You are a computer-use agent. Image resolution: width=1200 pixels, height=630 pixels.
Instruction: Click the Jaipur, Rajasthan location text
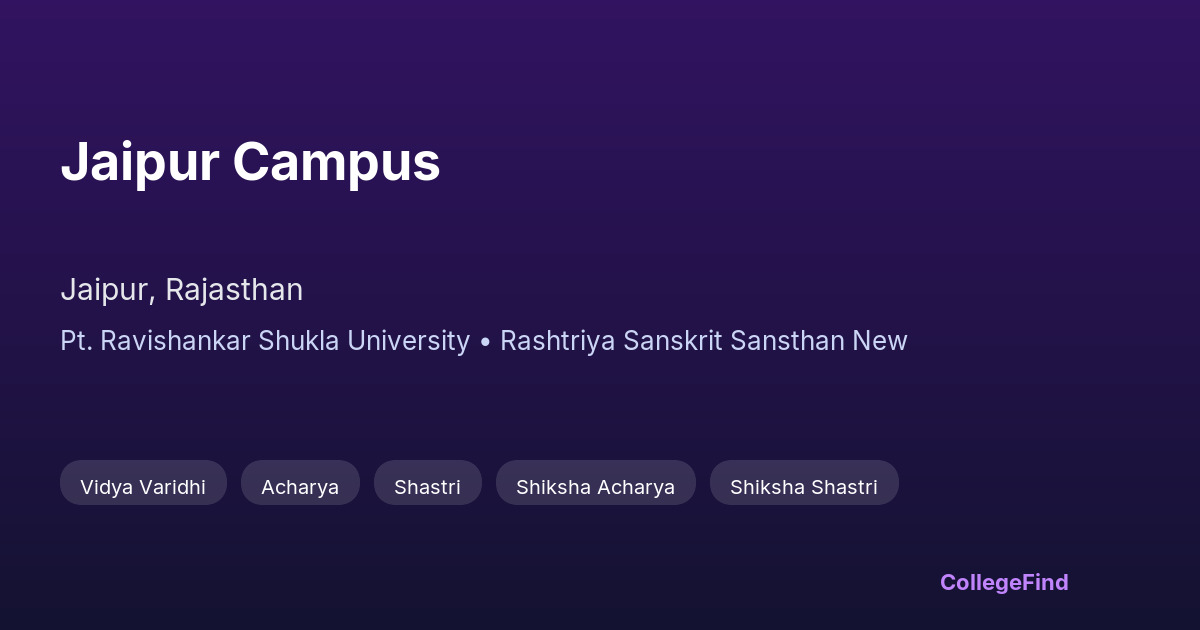point(181,290)
